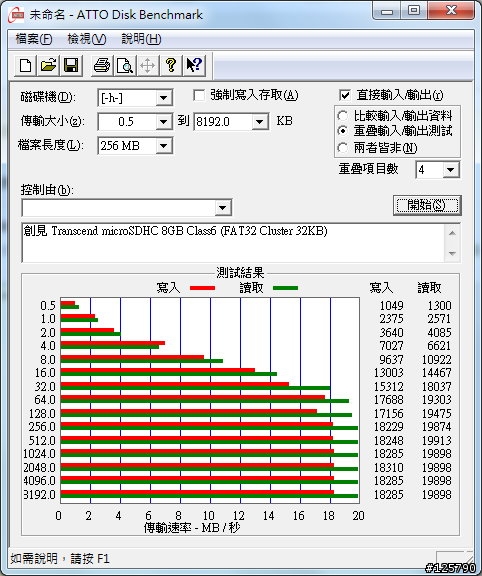The image size is (482, 576).
Task: Select the 重疊輸入/輸出測試 radio button
Action: 343,131
